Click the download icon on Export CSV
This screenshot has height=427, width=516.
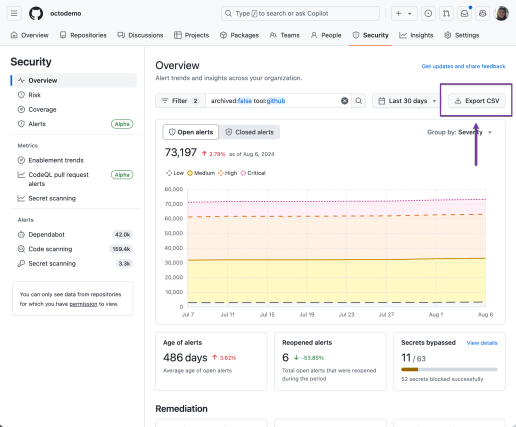pos(458,101)
